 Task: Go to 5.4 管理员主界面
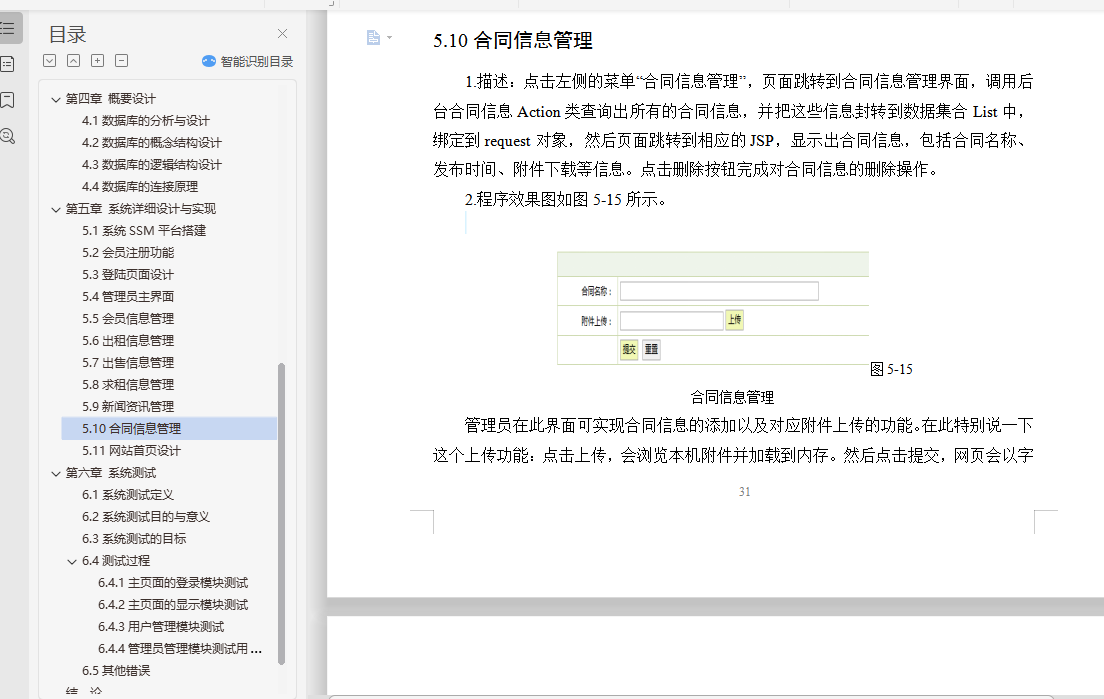coord(127,296)
